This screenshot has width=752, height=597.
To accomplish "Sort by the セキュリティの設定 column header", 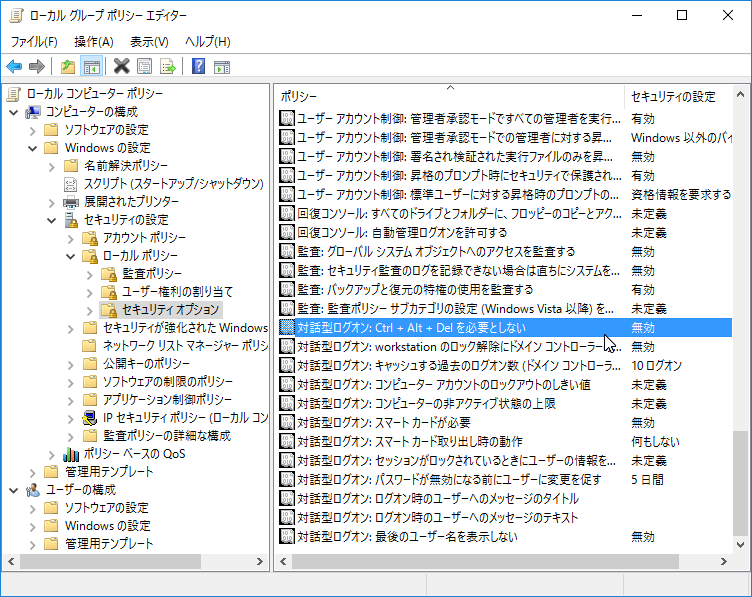I will tap(678, 96).
